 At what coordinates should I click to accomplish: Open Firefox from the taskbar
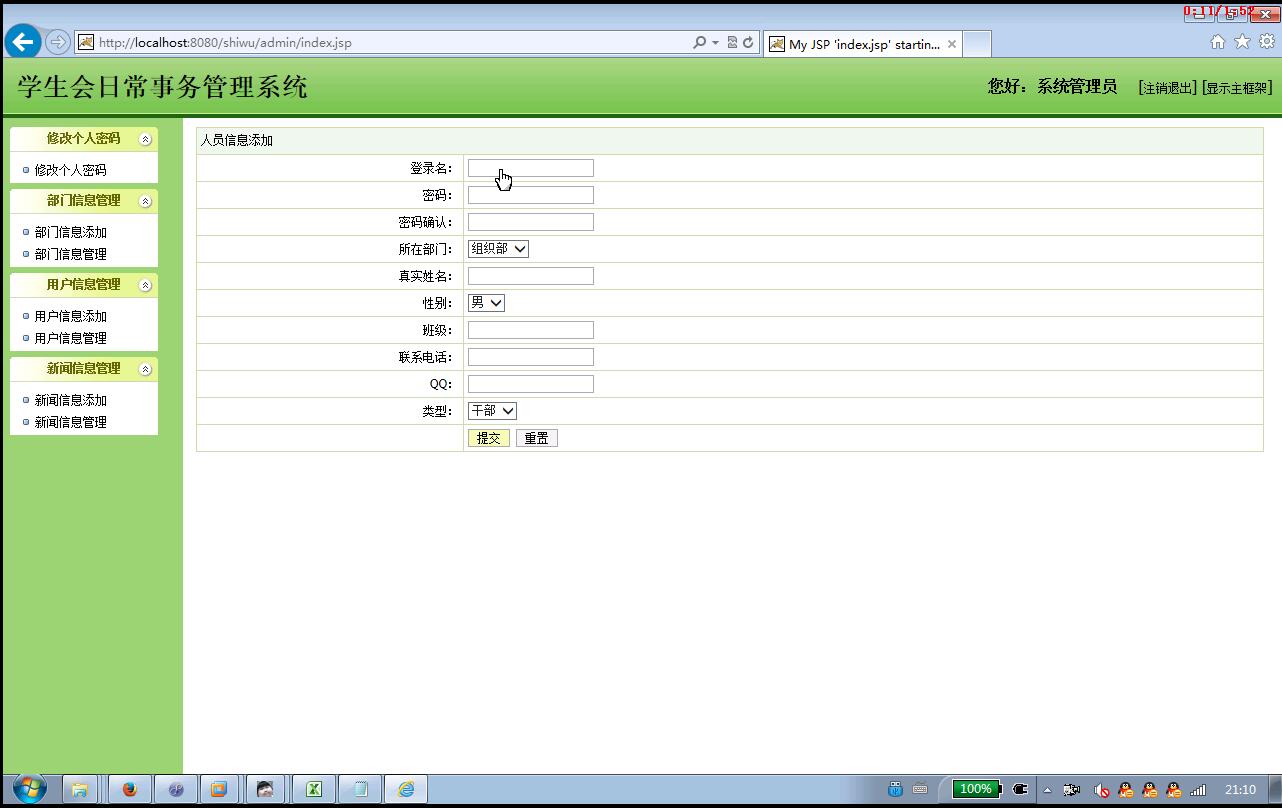[x=129, y=789]
